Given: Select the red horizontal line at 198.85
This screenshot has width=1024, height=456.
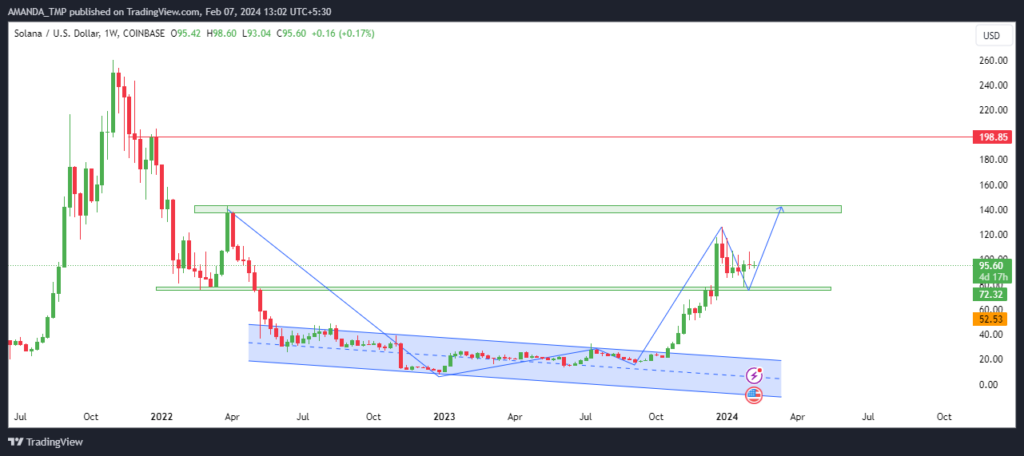Looking at the screenshot, I should tap(555, 137).
